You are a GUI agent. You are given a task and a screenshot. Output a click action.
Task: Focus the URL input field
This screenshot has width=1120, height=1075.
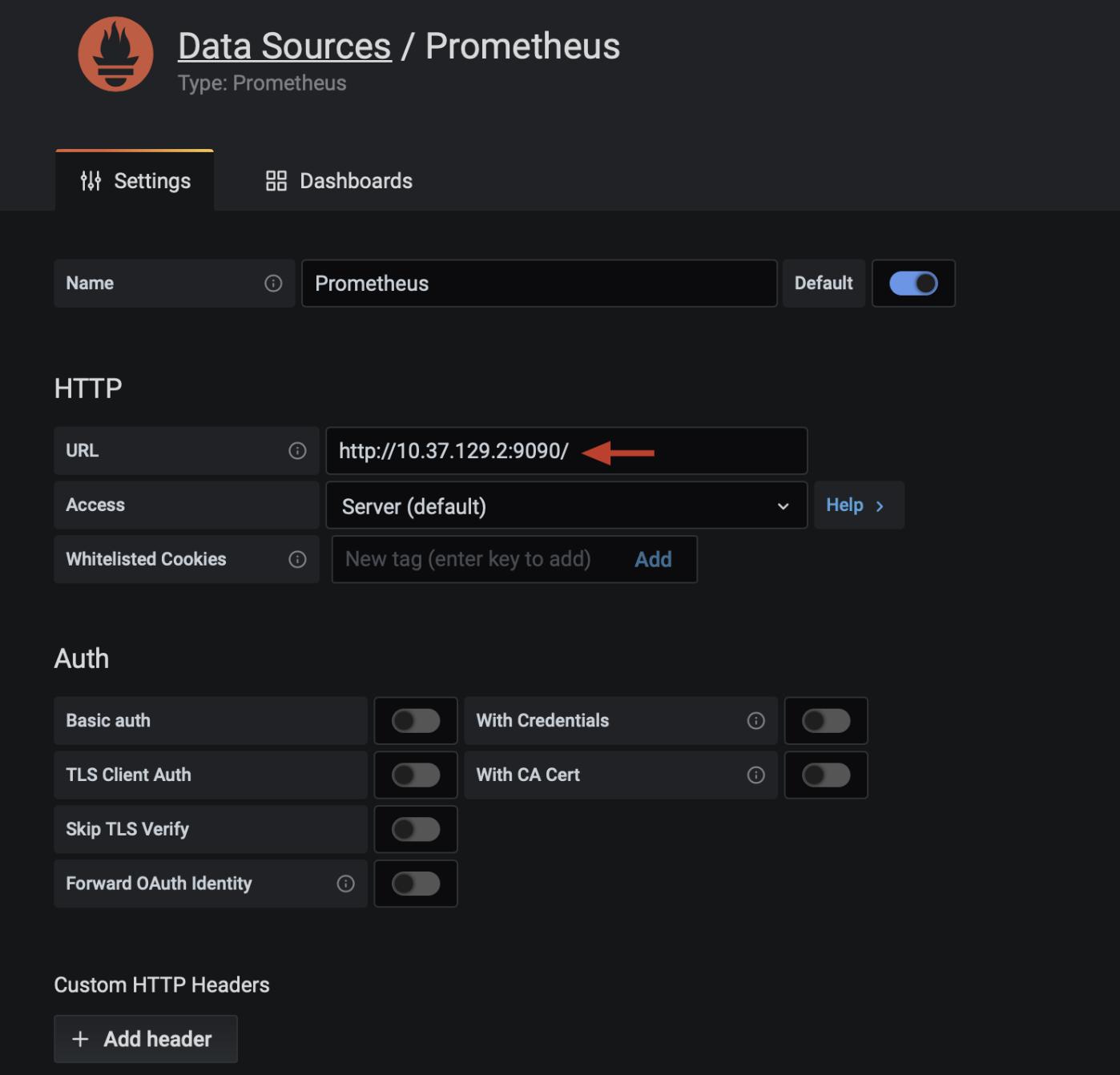[566, 451]
